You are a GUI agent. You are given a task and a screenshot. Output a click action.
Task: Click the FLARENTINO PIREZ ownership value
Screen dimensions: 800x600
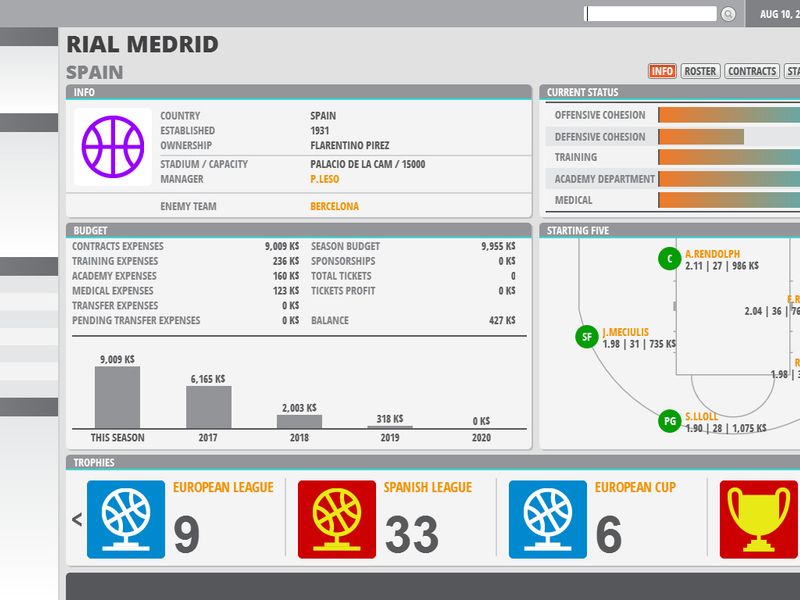click(349, 145)
